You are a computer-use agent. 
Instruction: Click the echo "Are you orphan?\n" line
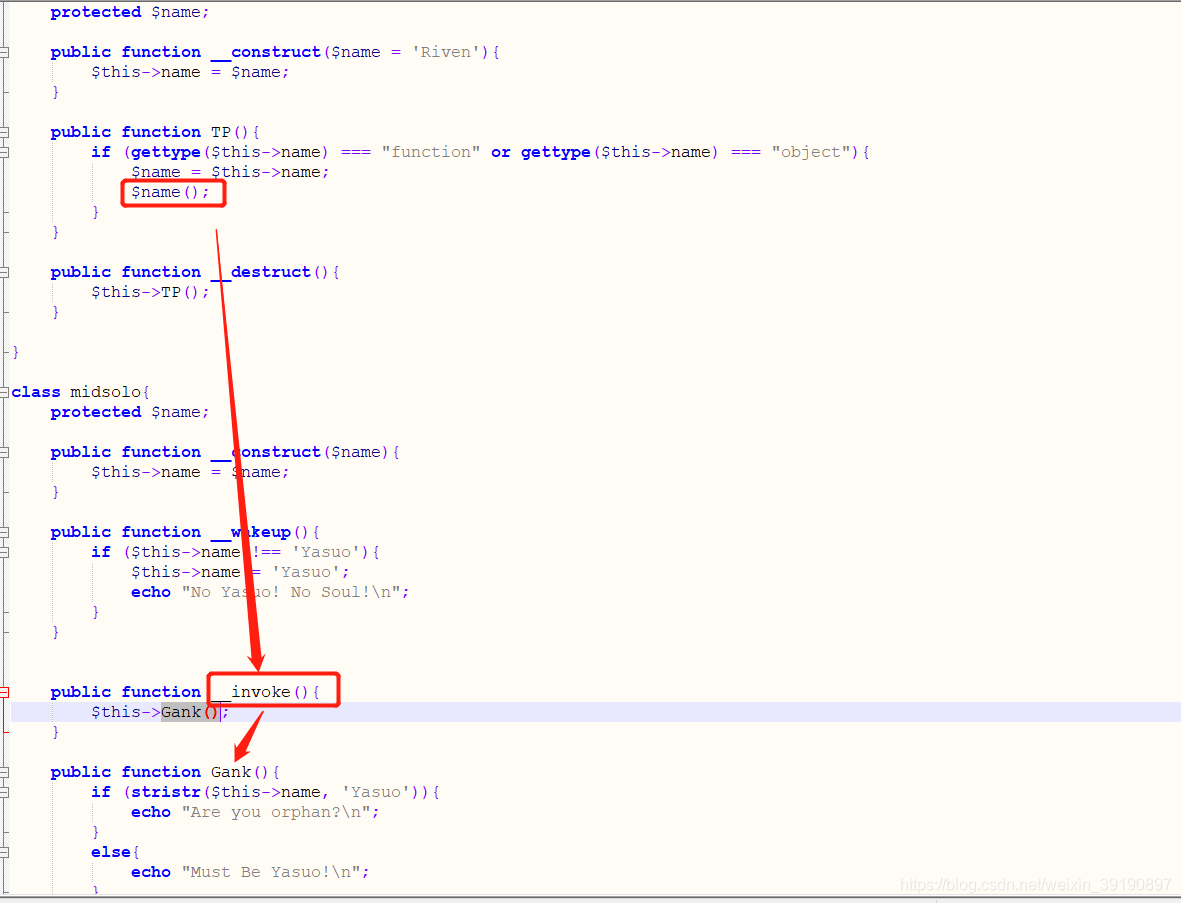click(255, 813)
